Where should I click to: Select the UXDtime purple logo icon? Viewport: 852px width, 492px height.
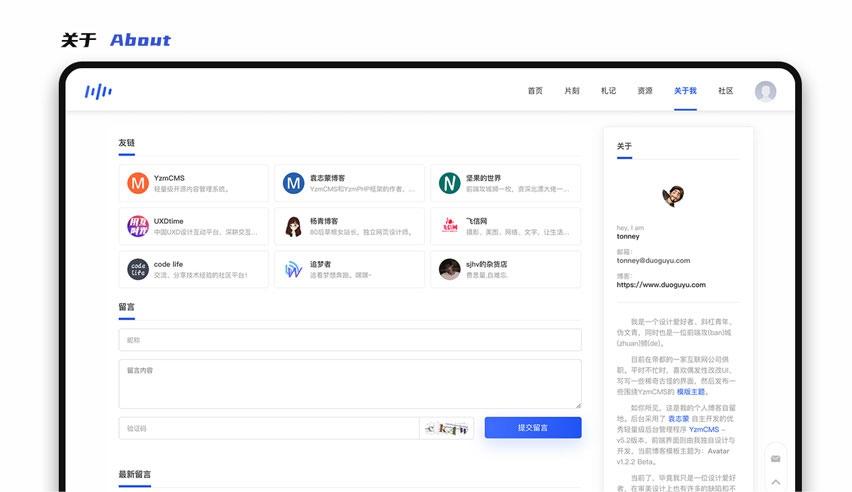pos(138,226)
